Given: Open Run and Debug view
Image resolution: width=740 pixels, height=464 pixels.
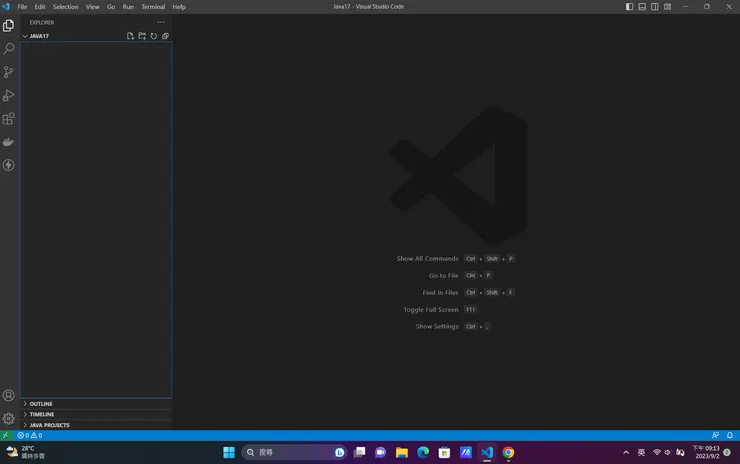Looking at the screenshot, I should coord(8,95).
